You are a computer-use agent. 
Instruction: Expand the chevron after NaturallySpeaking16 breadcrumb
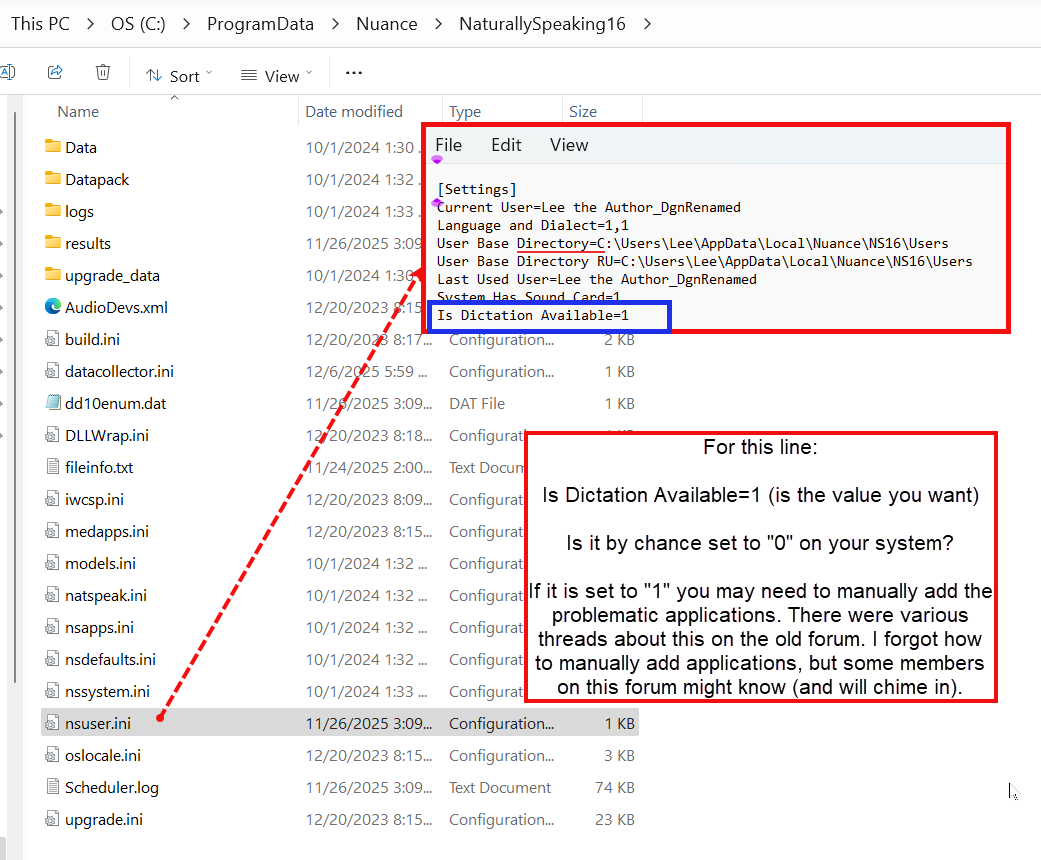[648, 23]
